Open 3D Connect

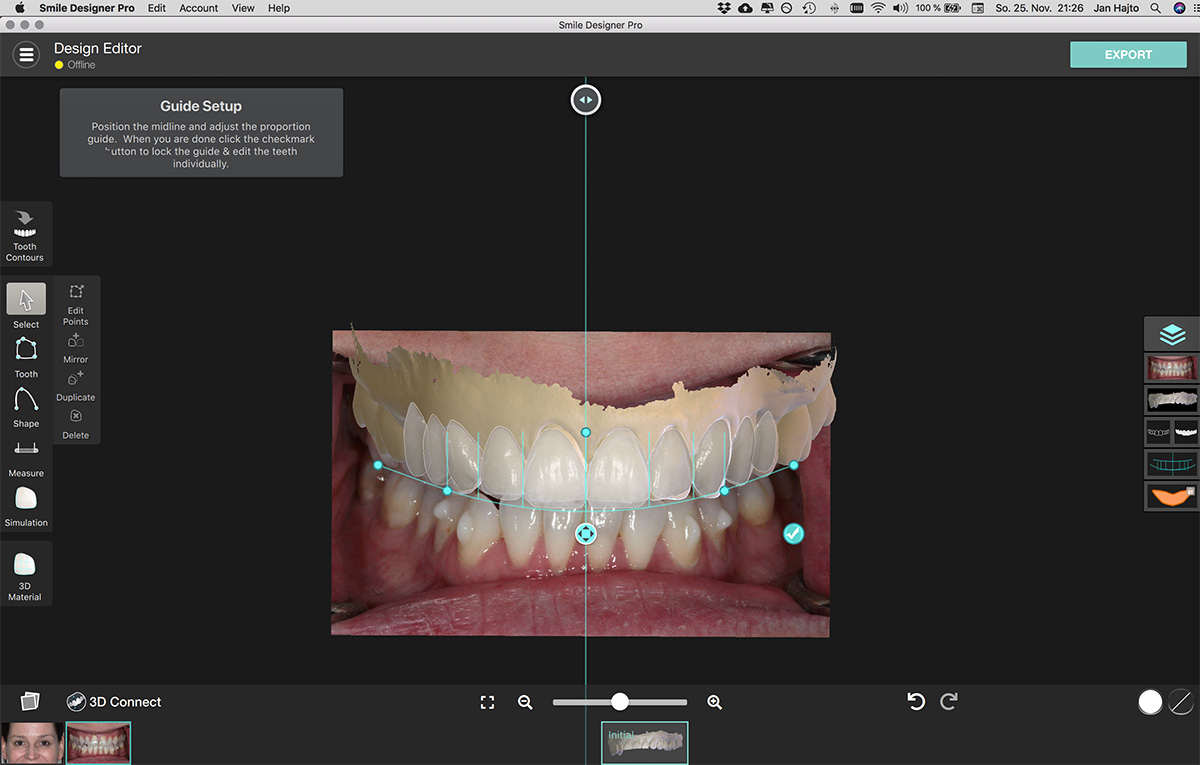[114, 702]
